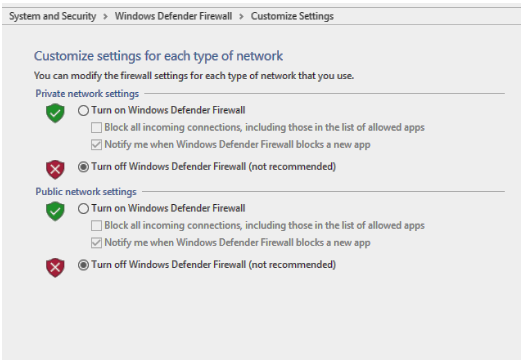Click the Public network settings heading
The width and height of the screenshot is (523, 360).
coord(86,192)
